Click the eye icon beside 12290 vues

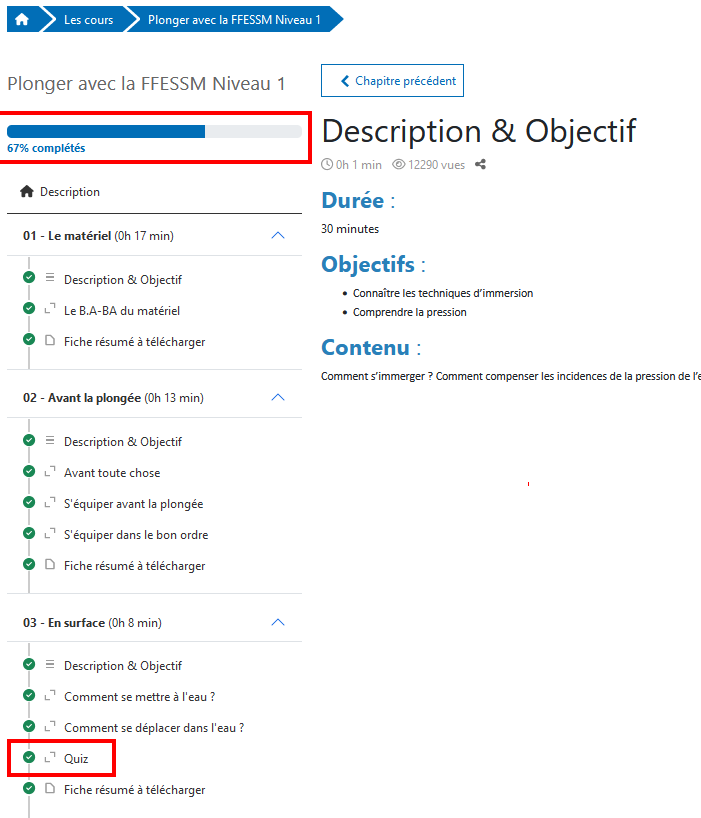(x=398, y=164)
